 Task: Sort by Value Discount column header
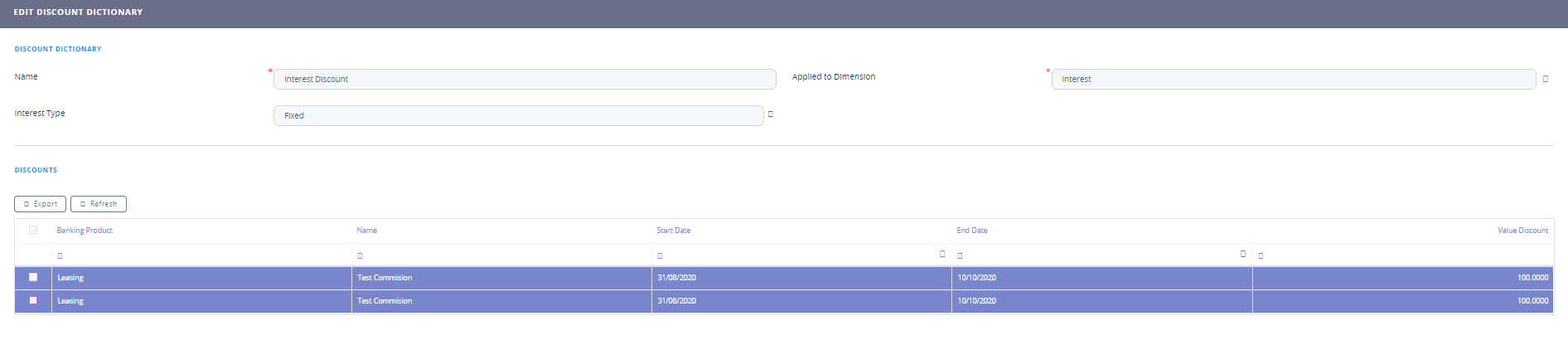(1522, 231)
